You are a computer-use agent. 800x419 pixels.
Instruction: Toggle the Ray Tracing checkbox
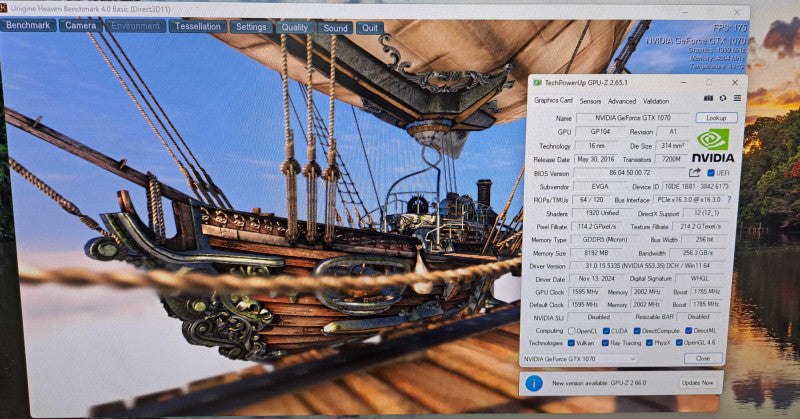pos(605,343)
